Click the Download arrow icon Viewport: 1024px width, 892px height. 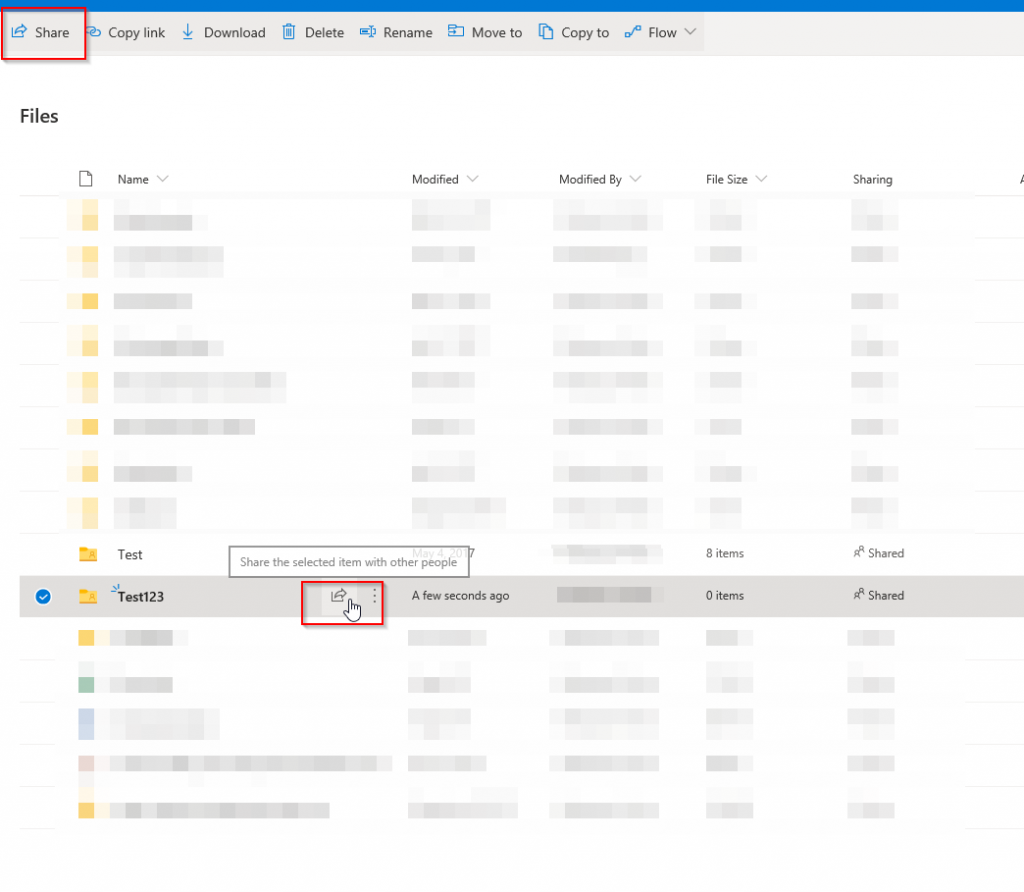(188, 32)
